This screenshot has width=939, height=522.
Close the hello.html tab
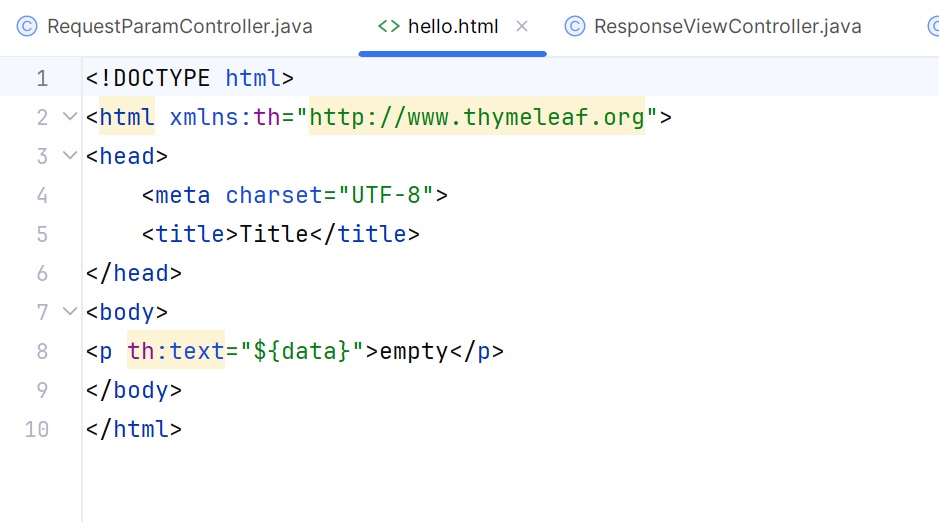point(522,26)
